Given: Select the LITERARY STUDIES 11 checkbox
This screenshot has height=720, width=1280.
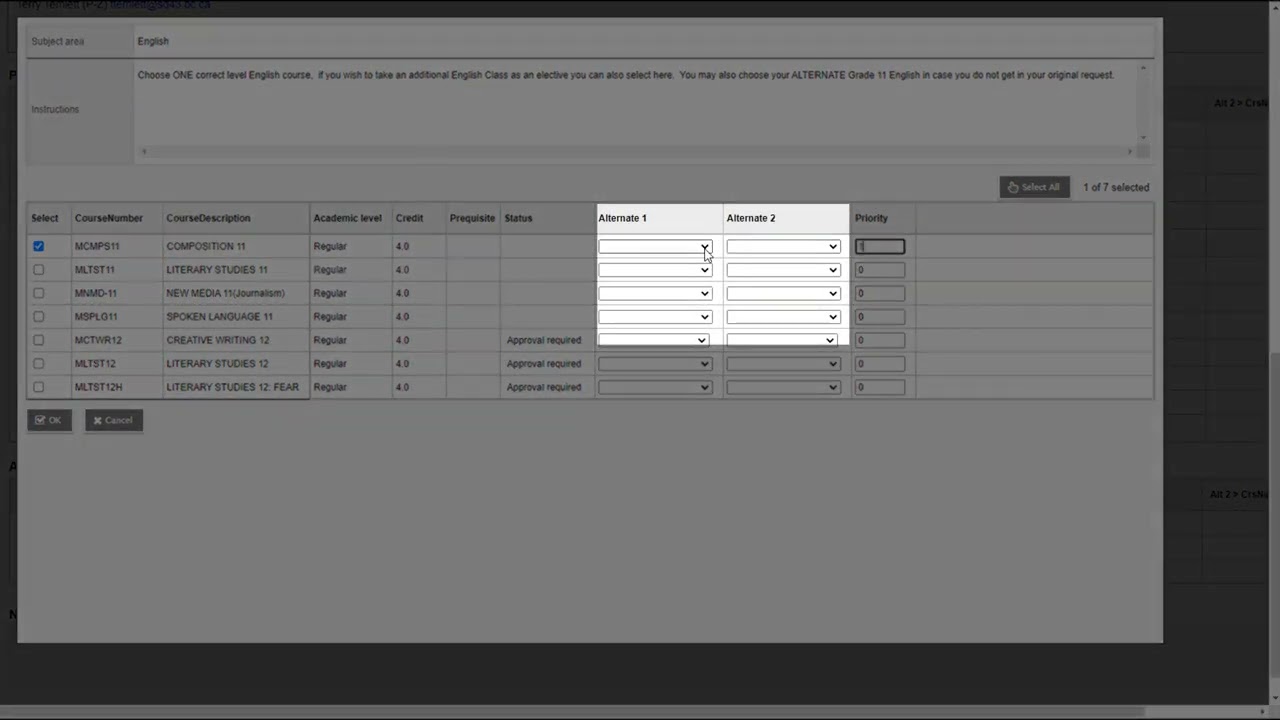Looking at the screenshot, I should pos(38,270).
